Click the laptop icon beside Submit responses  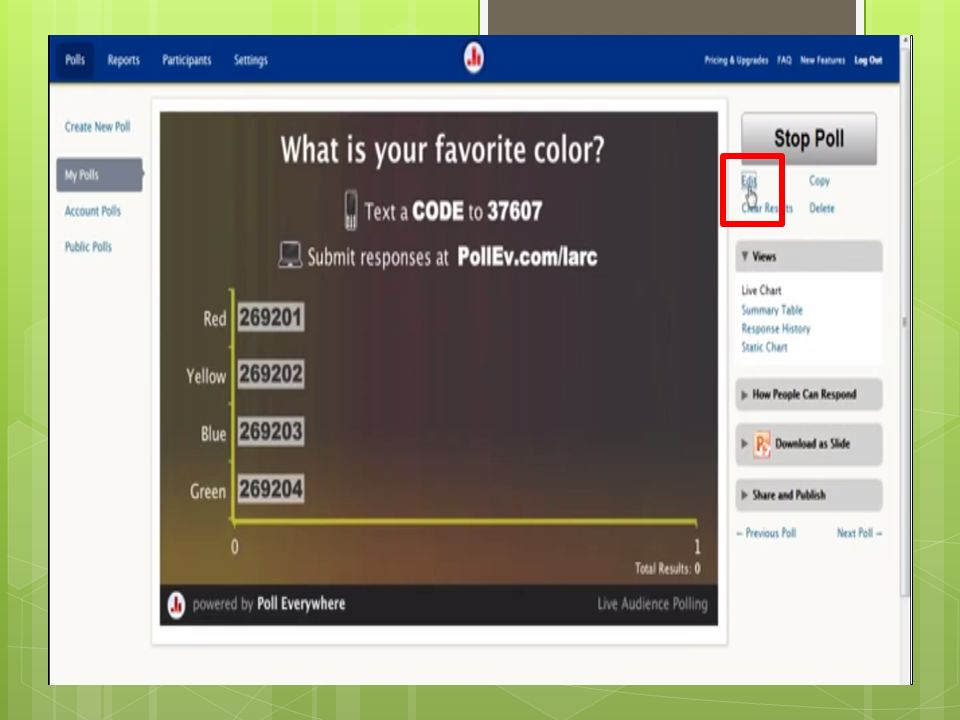click(290, 255)
